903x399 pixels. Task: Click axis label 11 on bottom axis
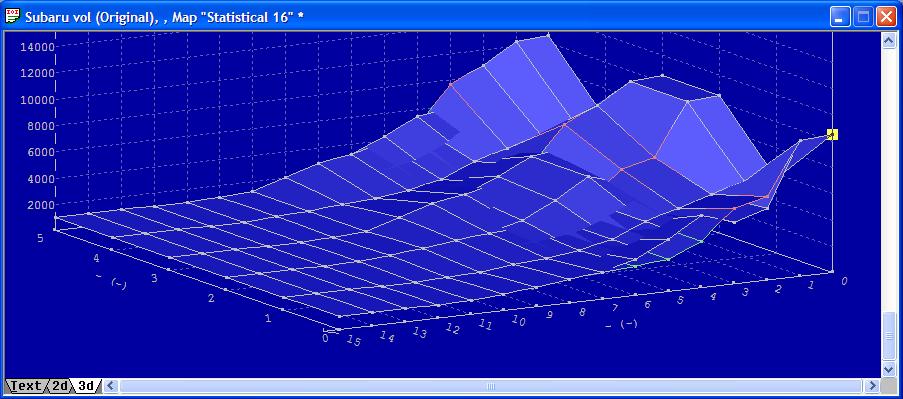click(x=485, y=325)
